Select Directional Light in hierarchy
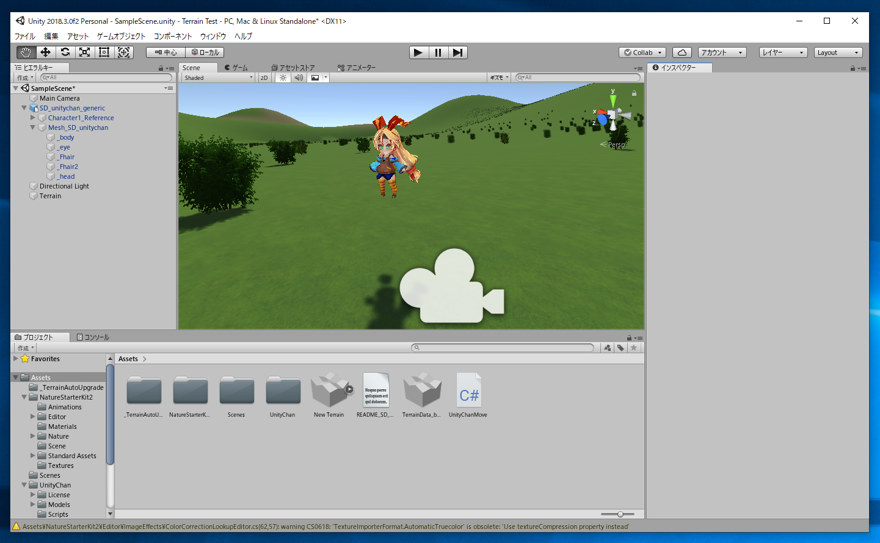The height and width of the screenshot is (543, 880). click(64, 186)
